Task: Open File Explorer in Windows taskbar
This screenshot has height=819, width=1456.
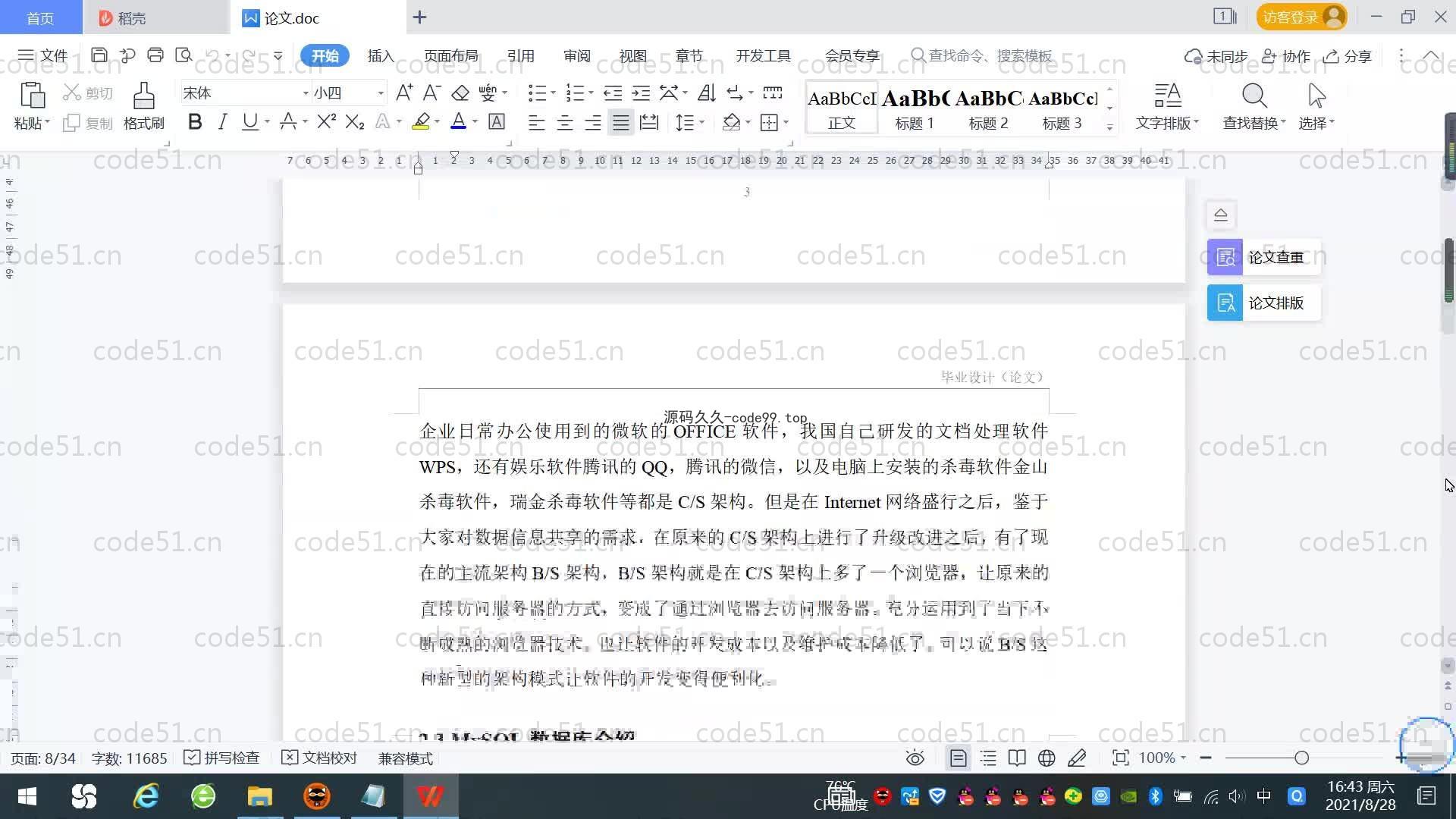Action: pos(259,796)
